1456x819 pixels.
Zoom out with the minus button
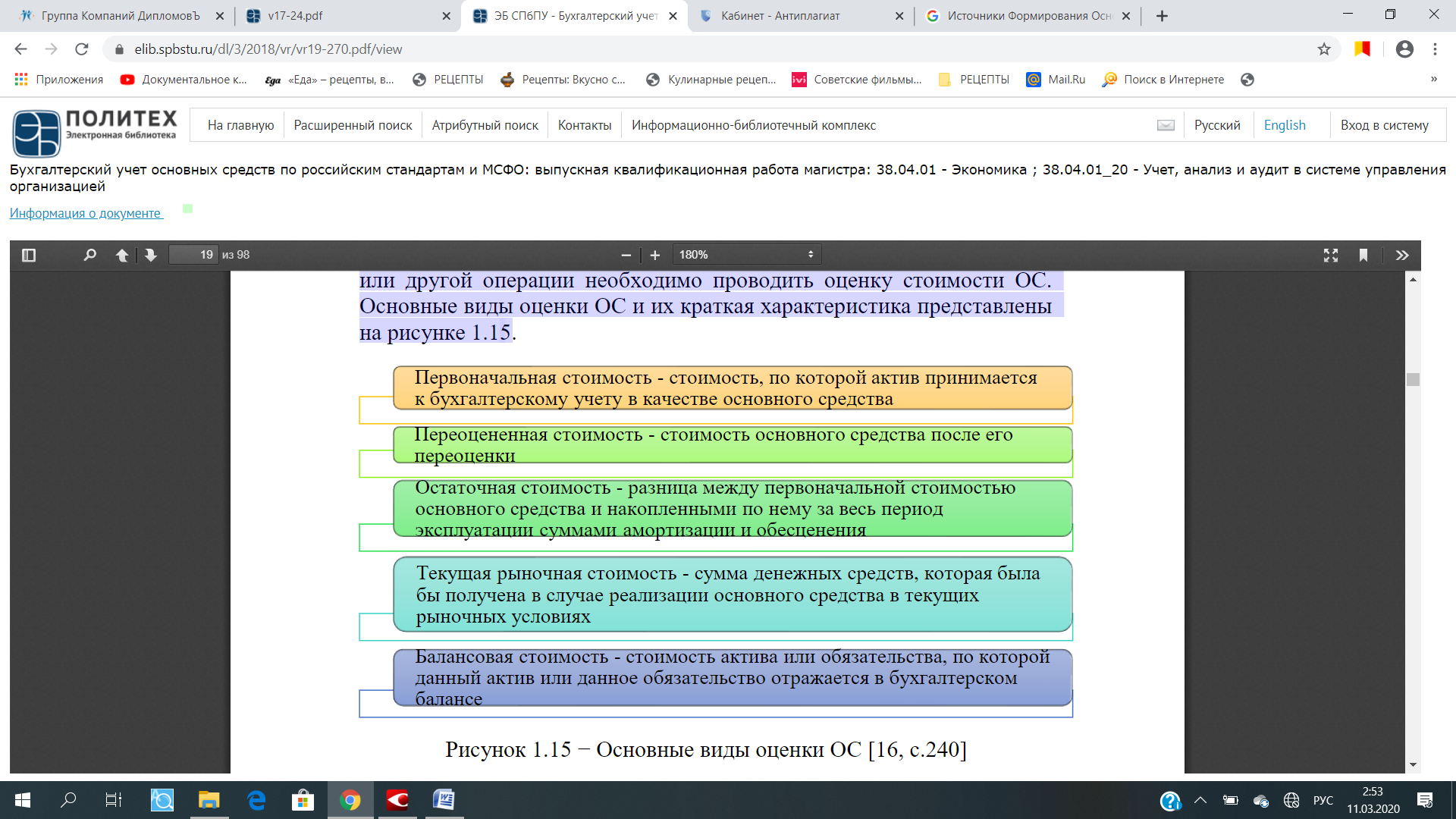pyautogui.click(x=626, y=256)
